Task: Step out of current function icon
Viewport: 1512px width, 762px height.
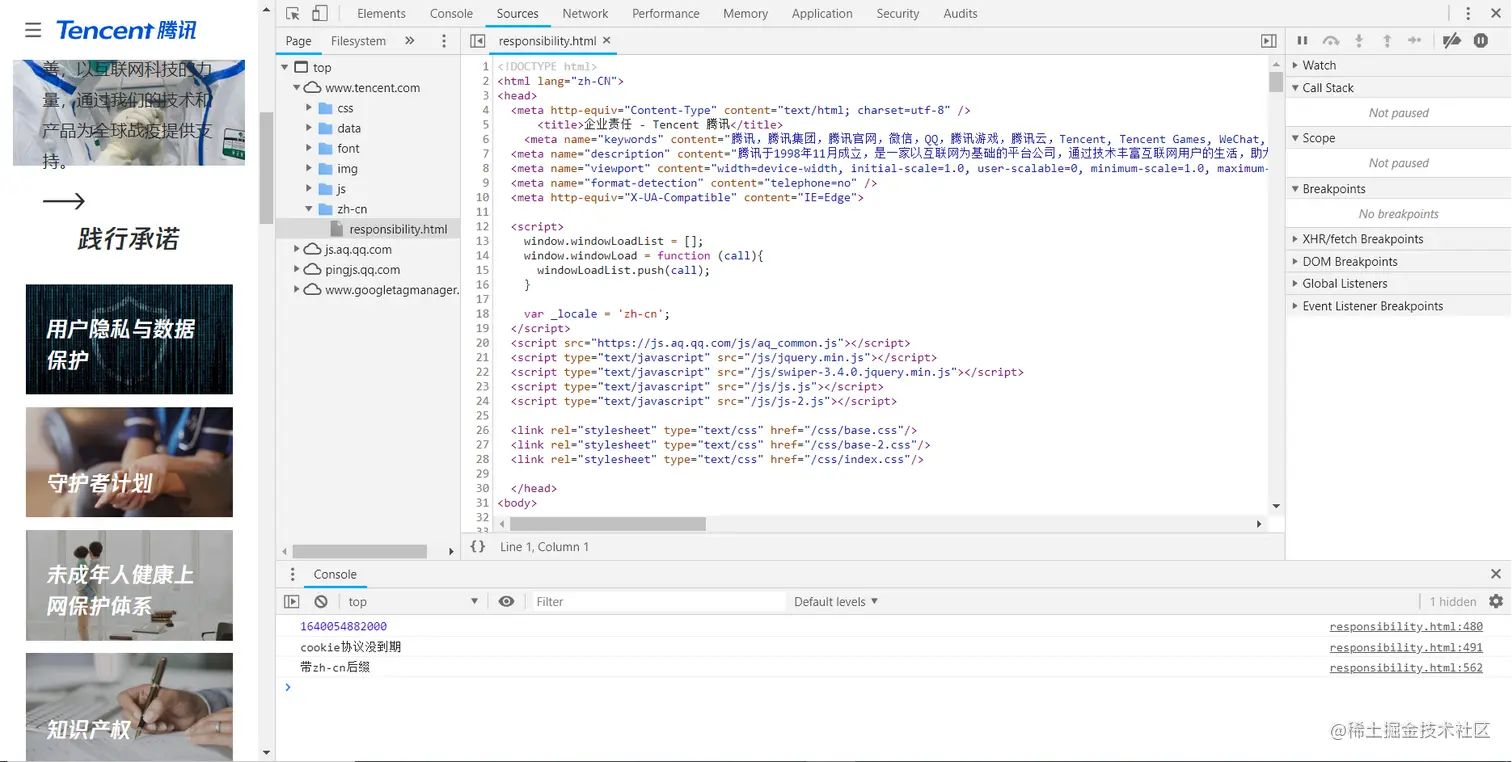Action: (1387, 41)
